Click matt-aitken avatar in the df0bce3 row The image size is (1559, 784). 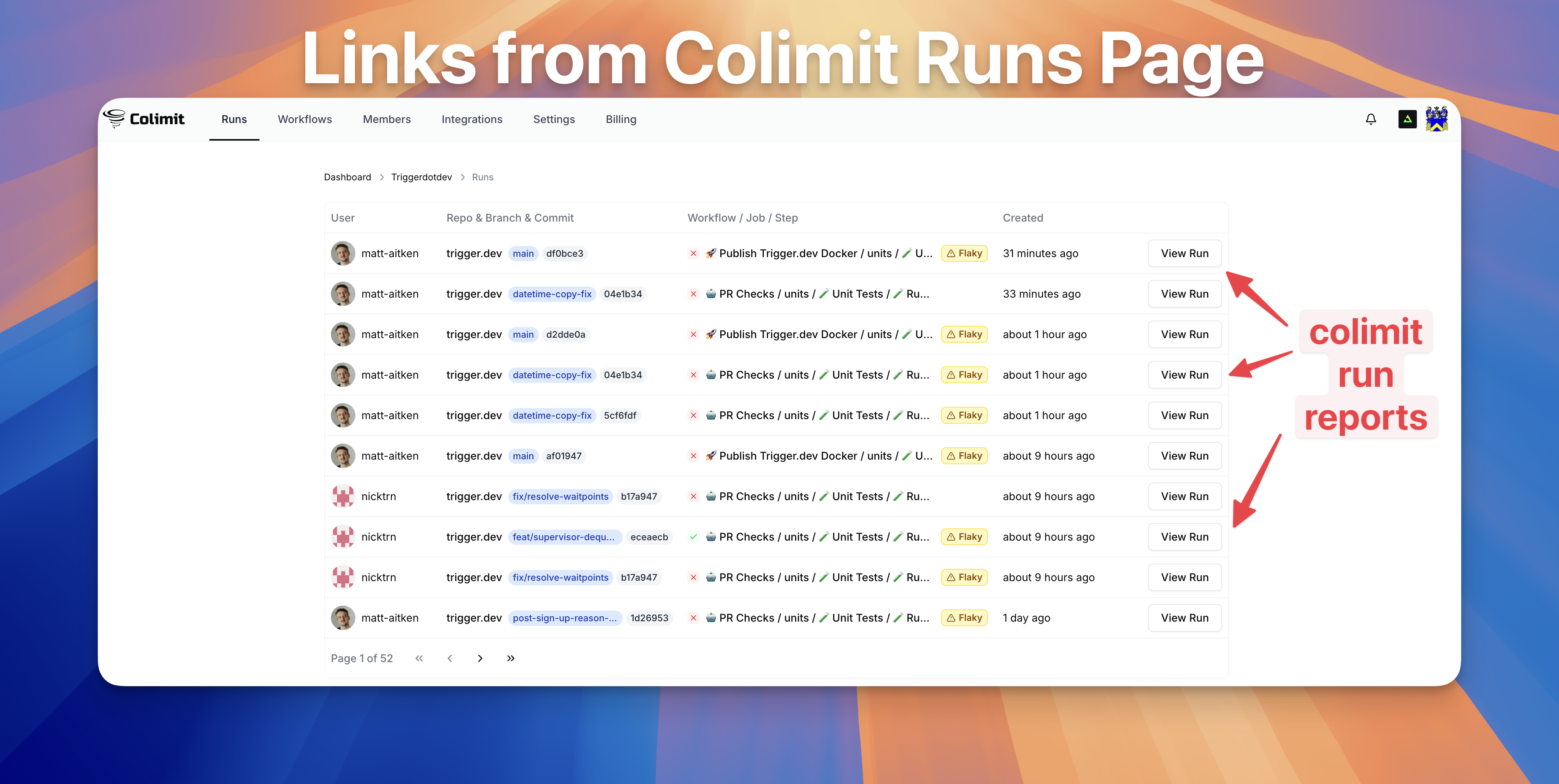(342, 253)
